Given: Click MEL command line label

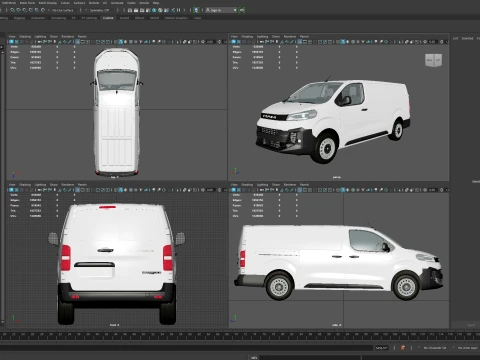Looking at the screenshot, I should point(254,358).
